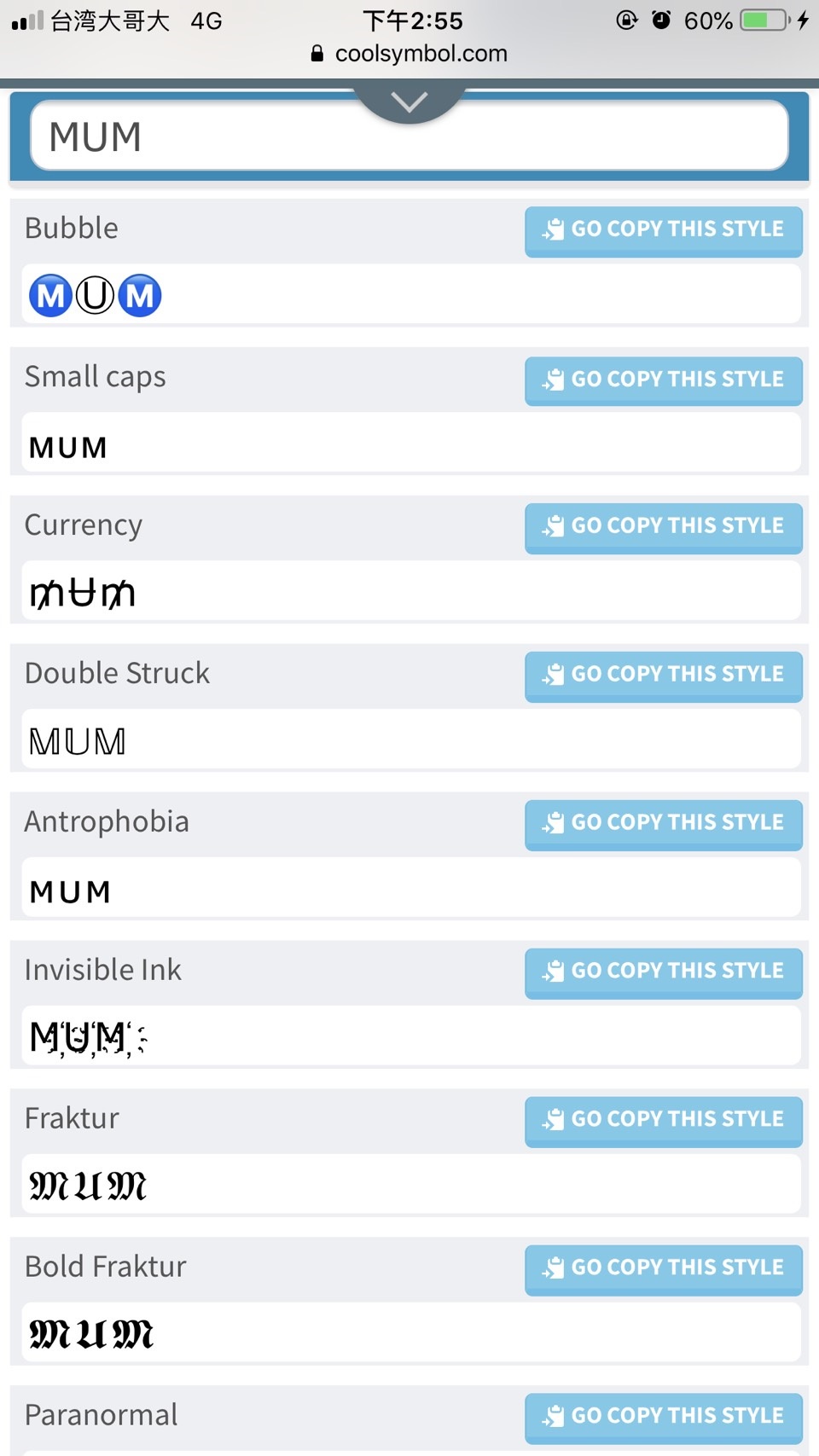Click the MUM text input field
Viewport: 819px width, 1456px height.
tap(409, 136)
